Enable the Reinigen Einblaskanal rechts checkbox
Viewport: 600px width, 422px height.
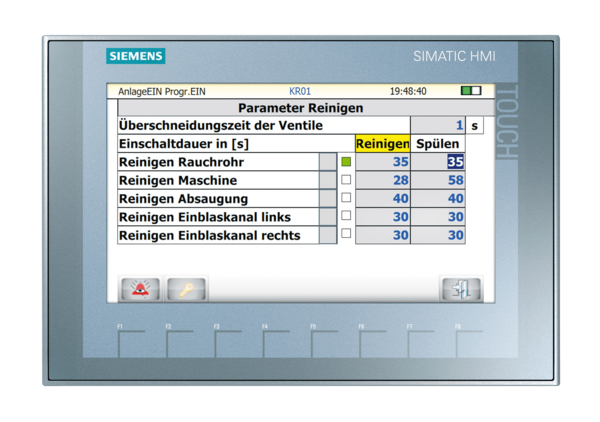pyautogui.click(x=346, y=234)
